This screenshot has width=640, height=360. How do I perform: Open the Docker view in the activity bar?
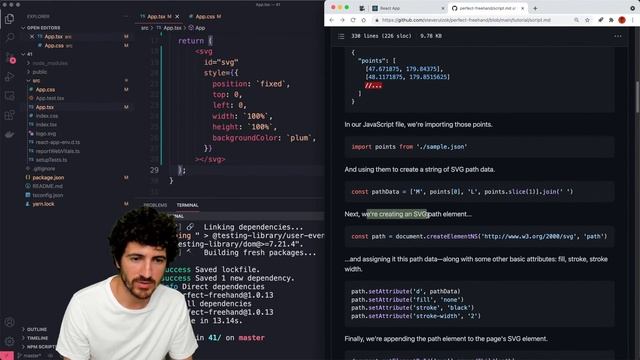9,134
